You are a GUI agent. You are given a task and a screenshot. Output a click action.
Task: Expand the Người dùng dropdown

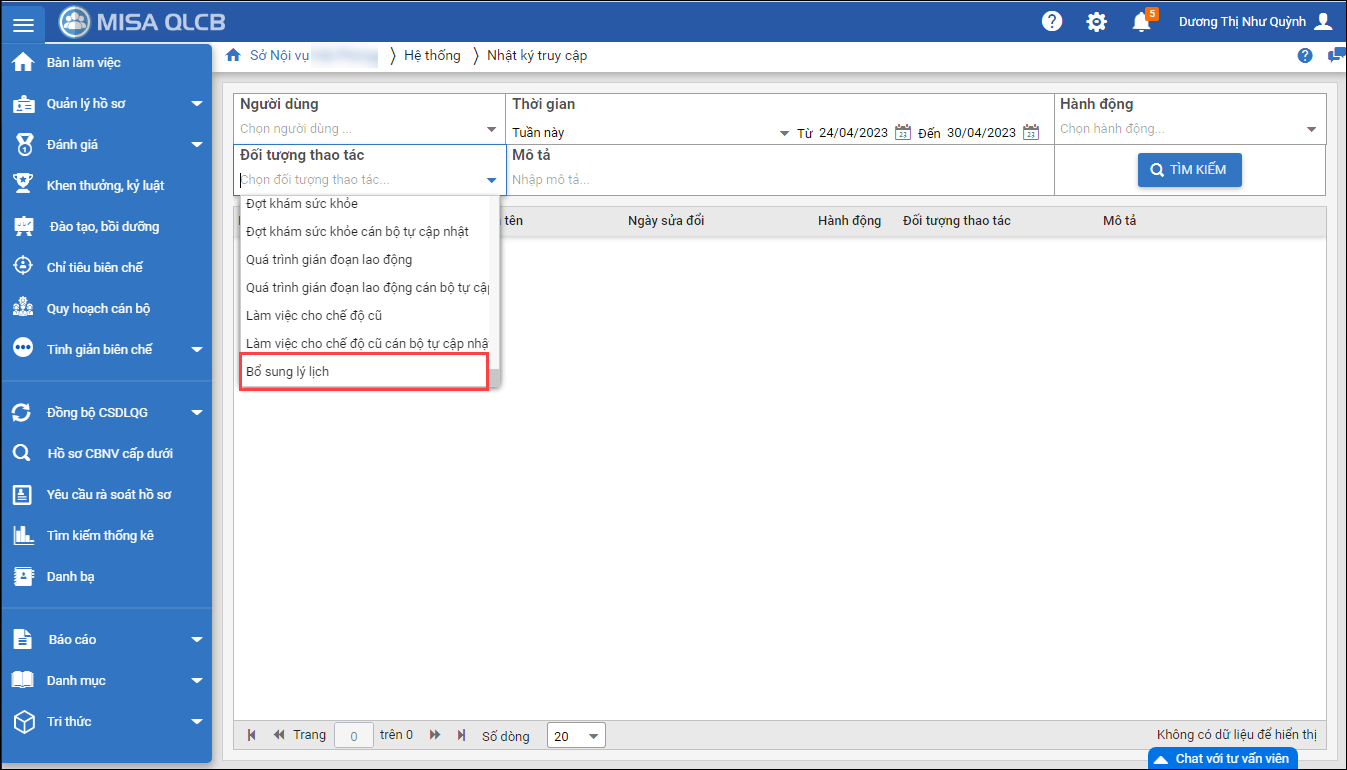click(491, 130)
